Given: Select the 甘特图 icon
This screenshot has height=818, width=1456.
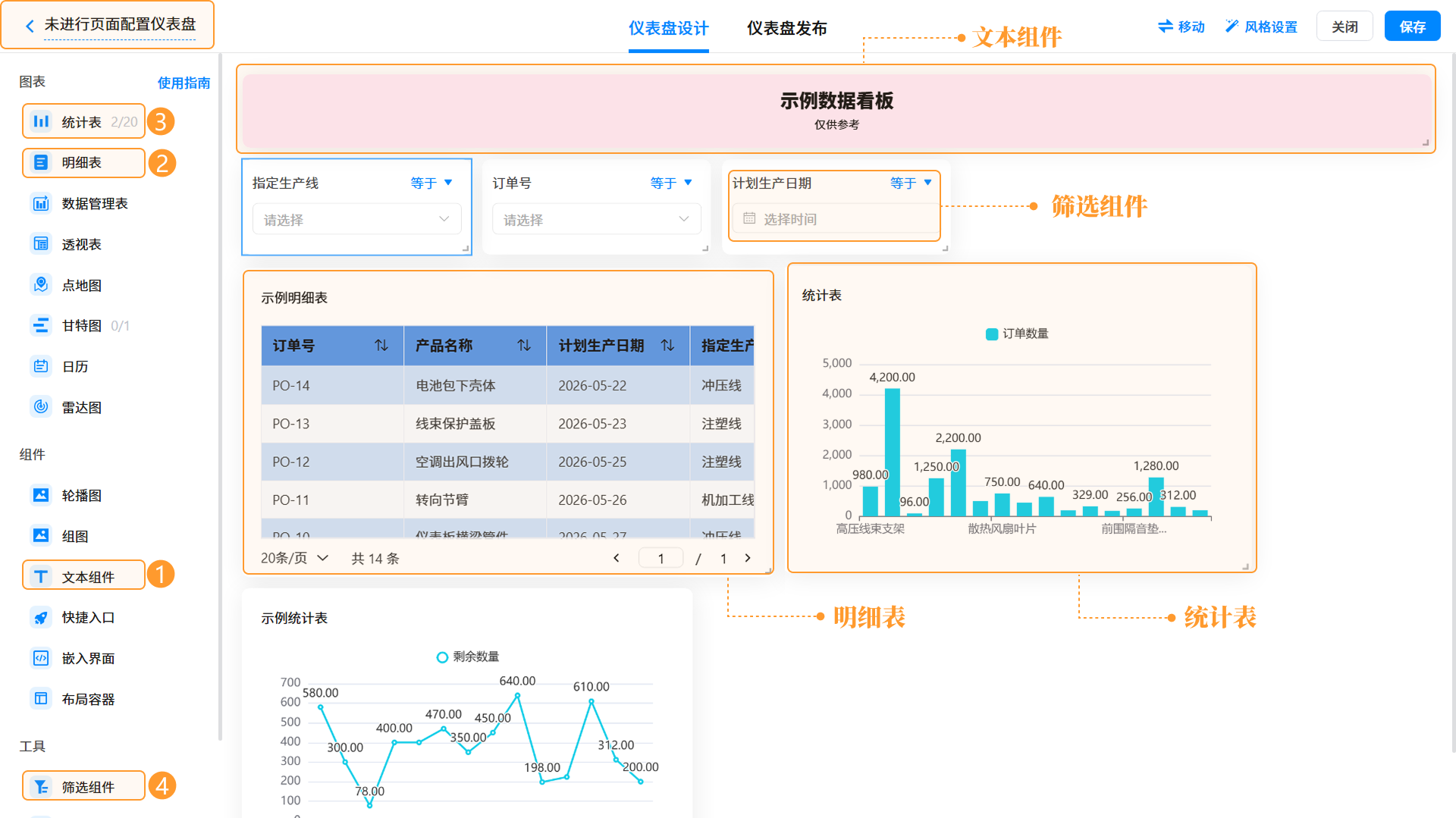Looking at the screenshot, I should pyautogui.click(x=41, y=325).
